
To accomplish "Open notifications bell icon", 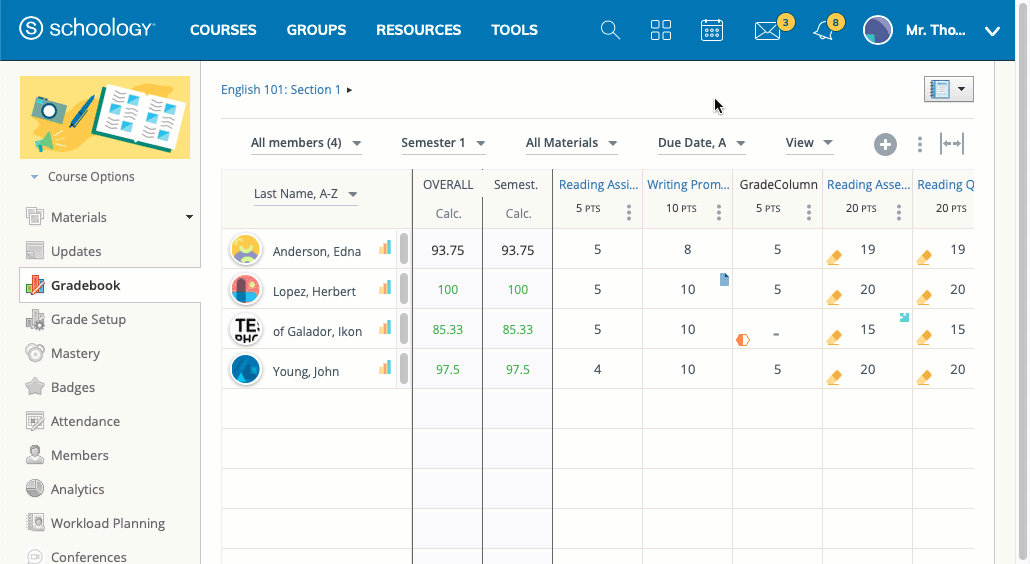I will point(823,31).
